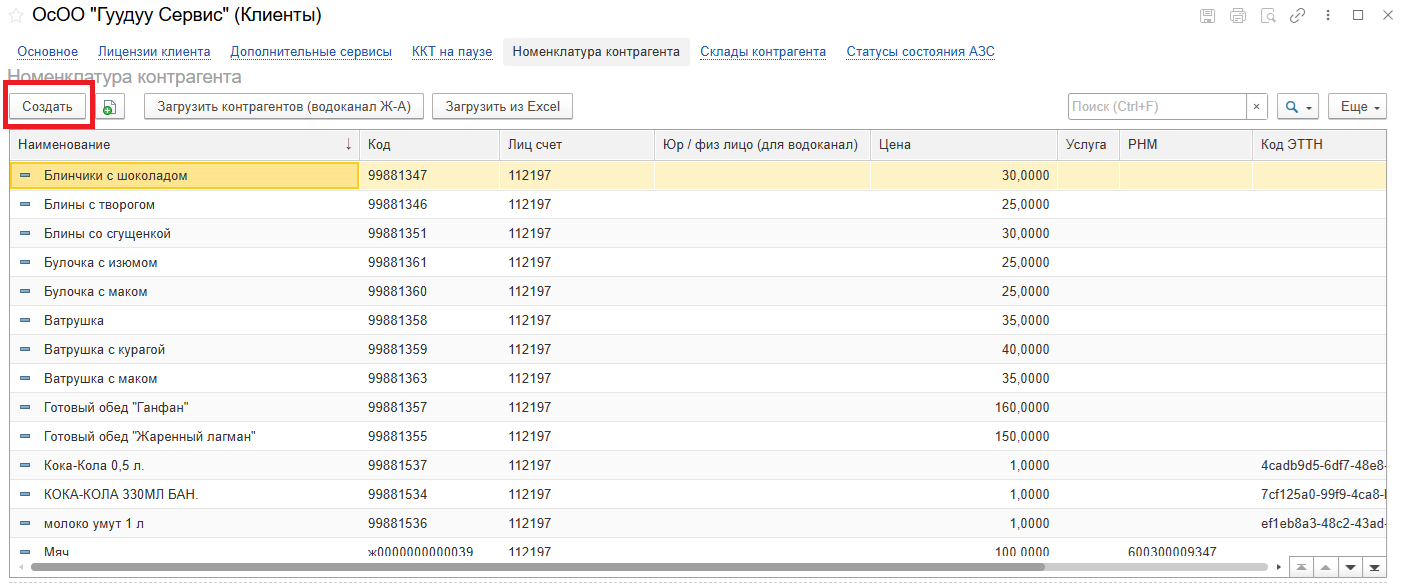Open the magnifier search options dropdown

[1298, 107]
